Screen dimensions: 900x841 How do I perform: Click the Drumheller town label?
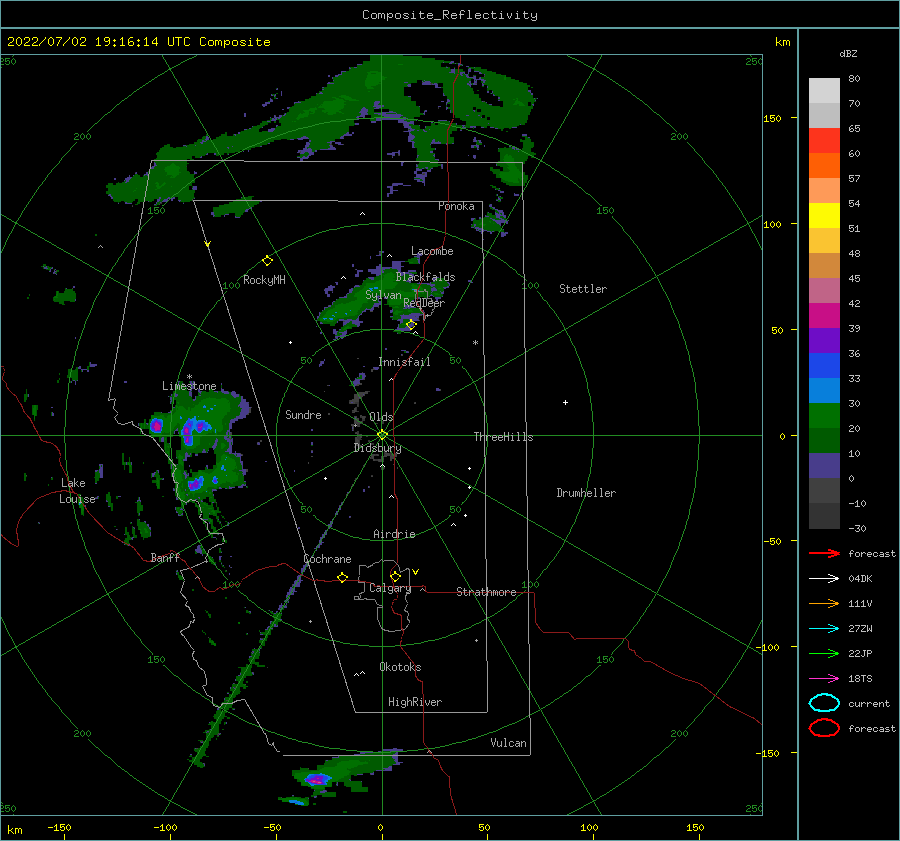click(x=586, y=493)
